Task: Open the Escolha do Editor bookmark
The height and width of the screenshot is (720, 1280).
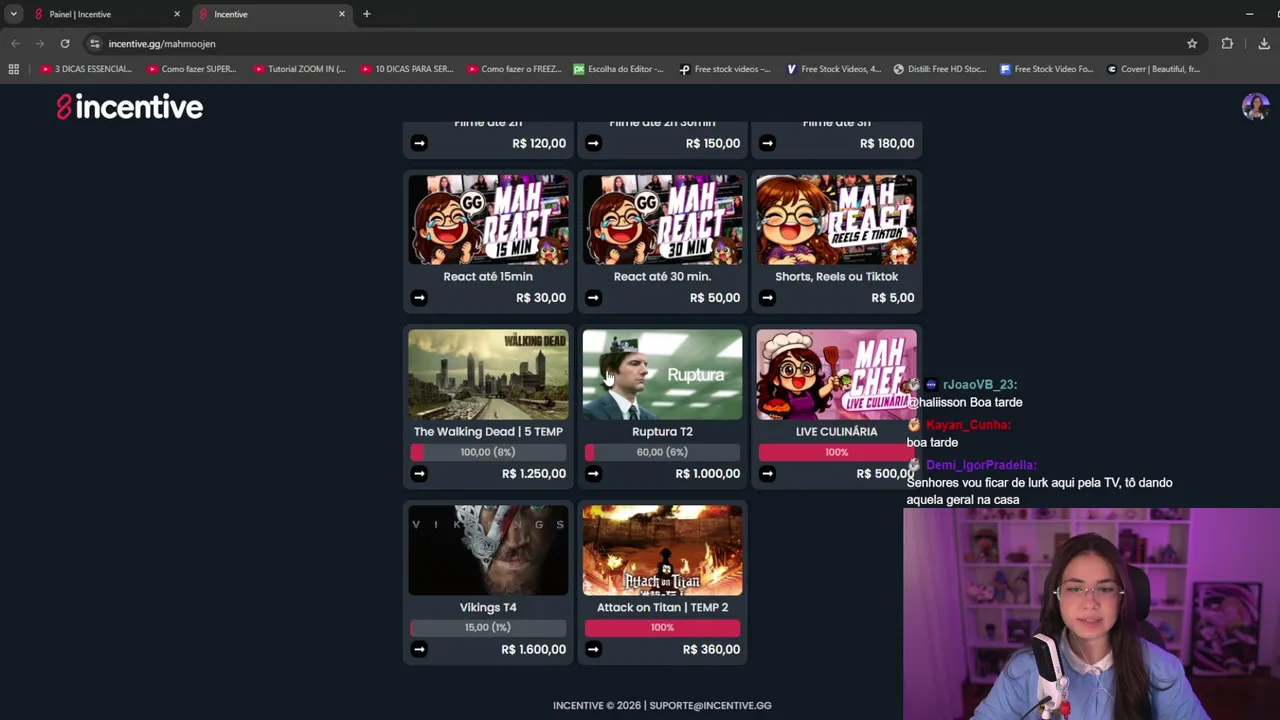Action: pos(619,69)
